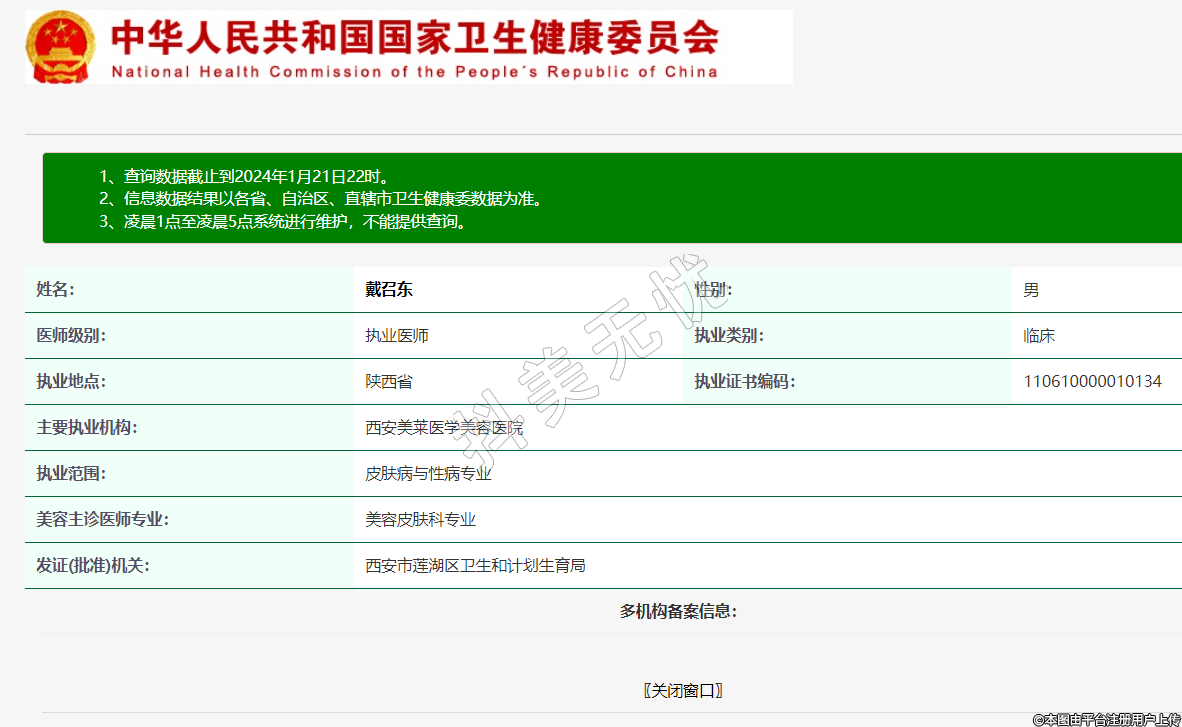Click the national emblem logo
The width and height of the screenshot is (1182, 727).
[62, 47]
